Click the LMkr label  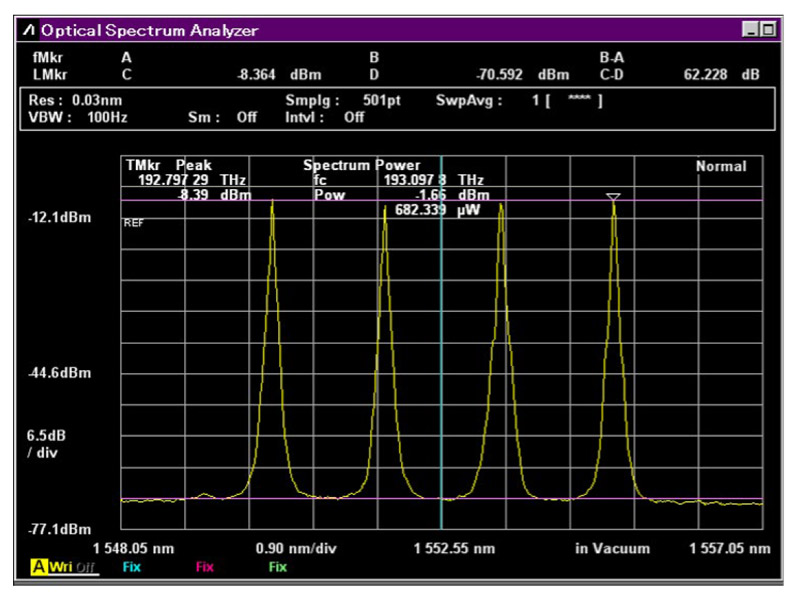point(49,75)
